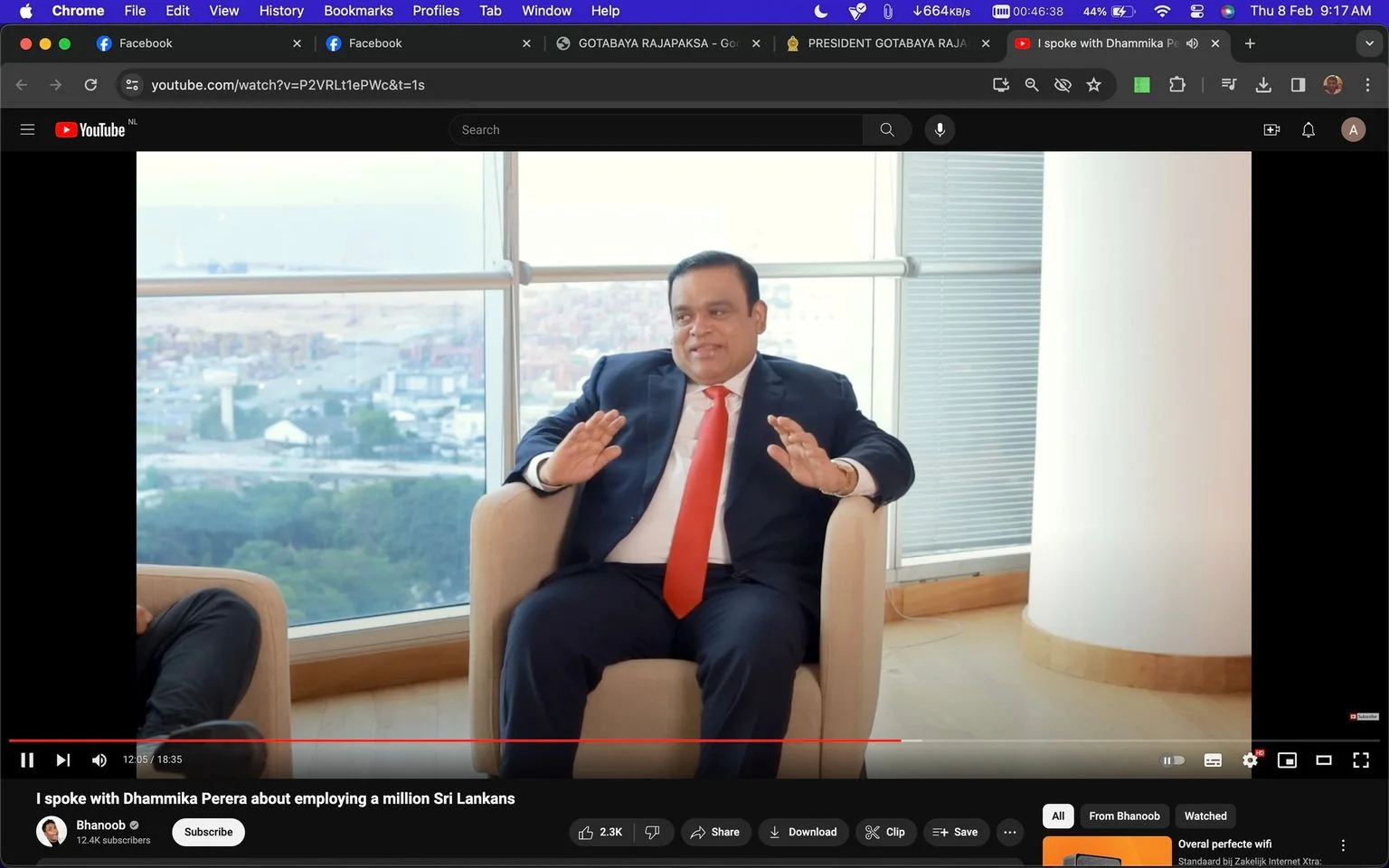
Task: Open the YouTube guide hamburger menu
Action: [x=27, y=130]
